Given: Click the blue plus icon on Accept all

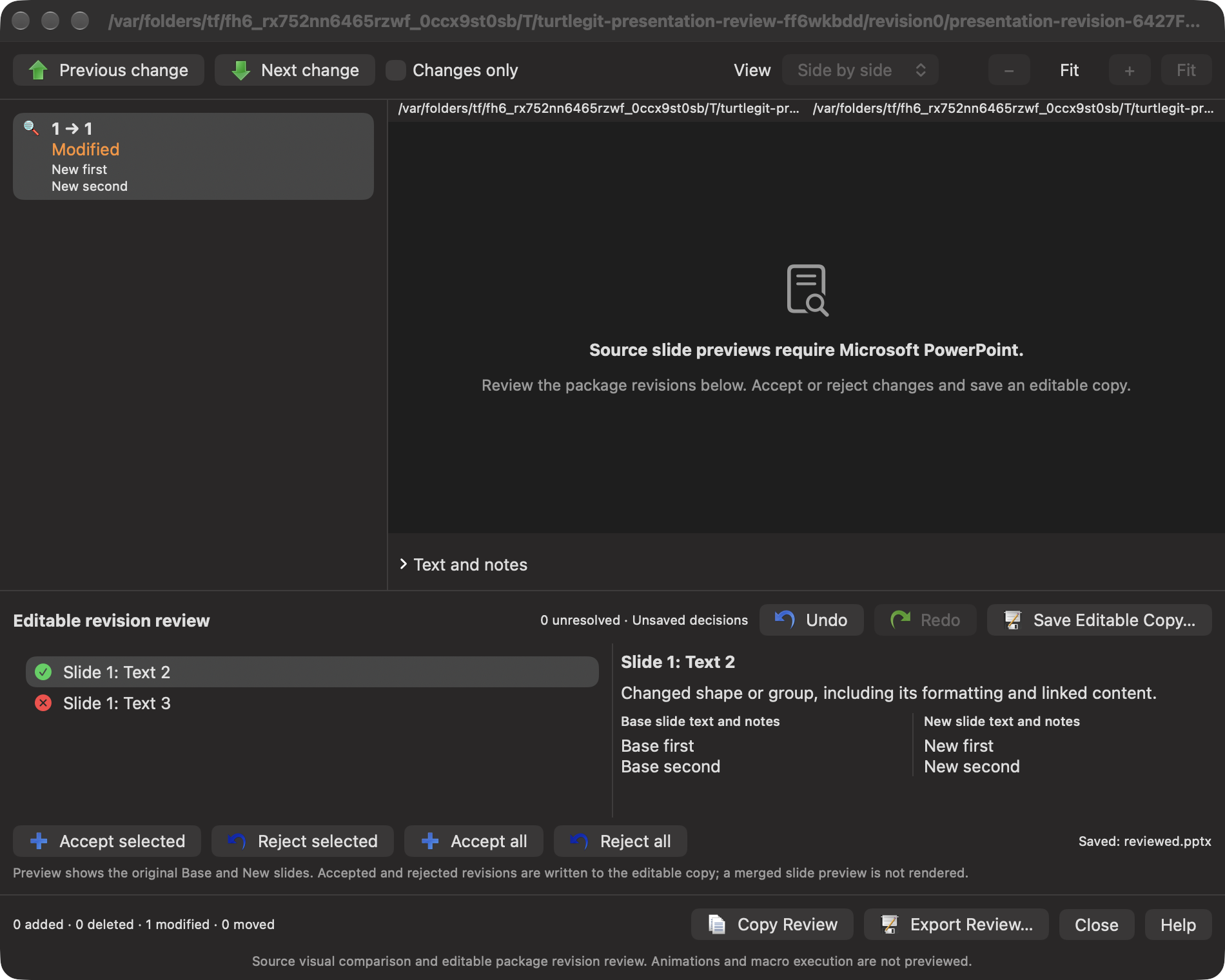Looking at the screenshot, I should [430, 841].
